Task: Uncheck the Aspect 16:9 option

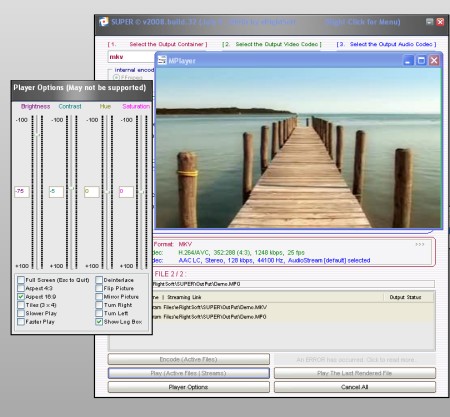Action: pos(21,296)
